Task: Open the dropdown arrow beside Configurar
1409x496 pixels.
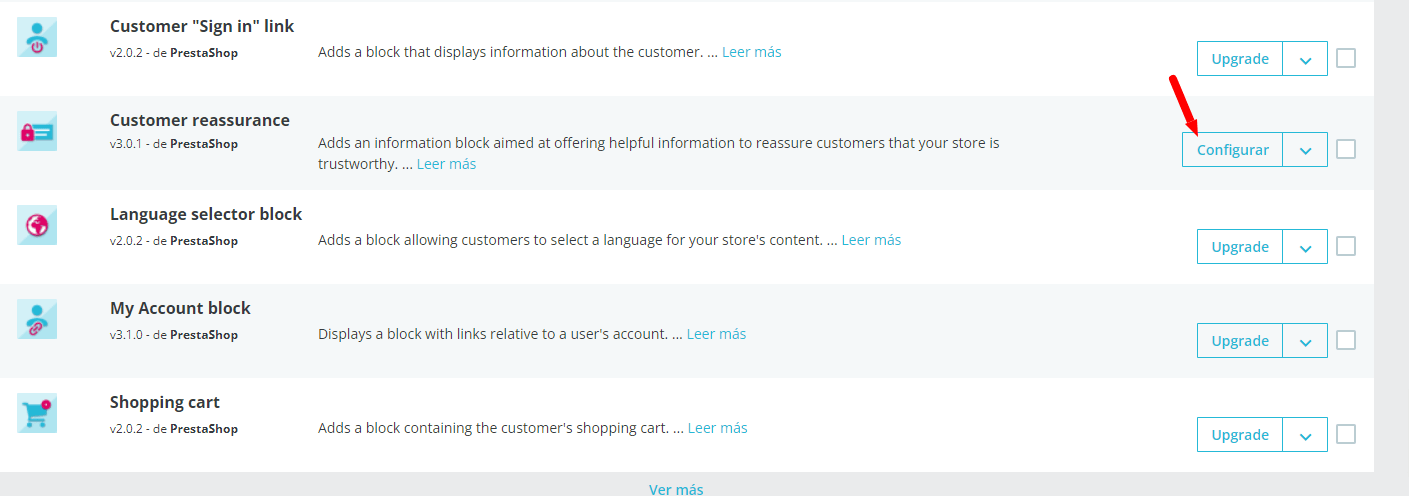Action: [x=1305, y=150]
